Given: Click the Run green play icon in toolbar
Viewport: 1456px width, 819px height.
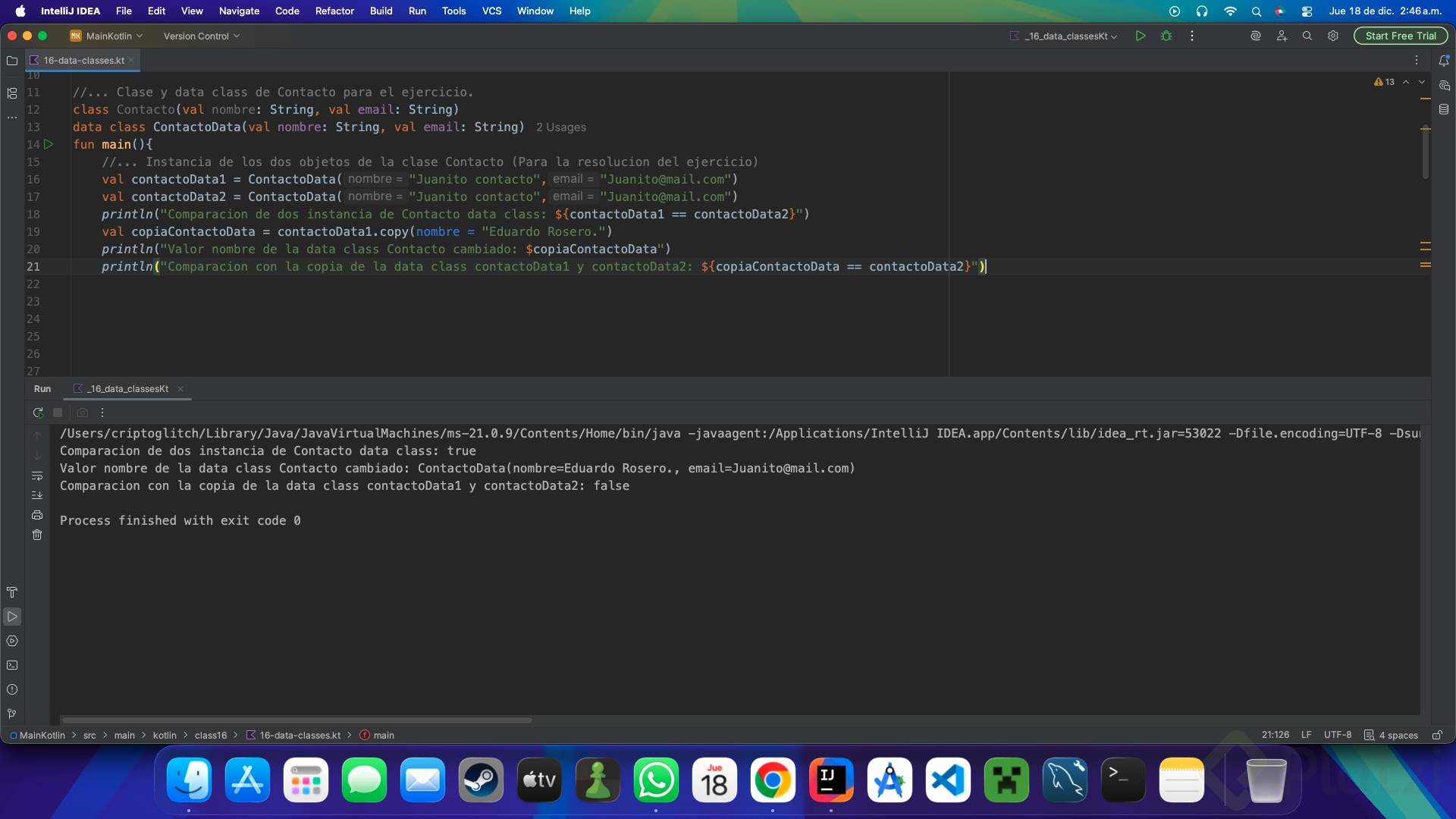Looking at the screenshot, I should pos(1140,36).
